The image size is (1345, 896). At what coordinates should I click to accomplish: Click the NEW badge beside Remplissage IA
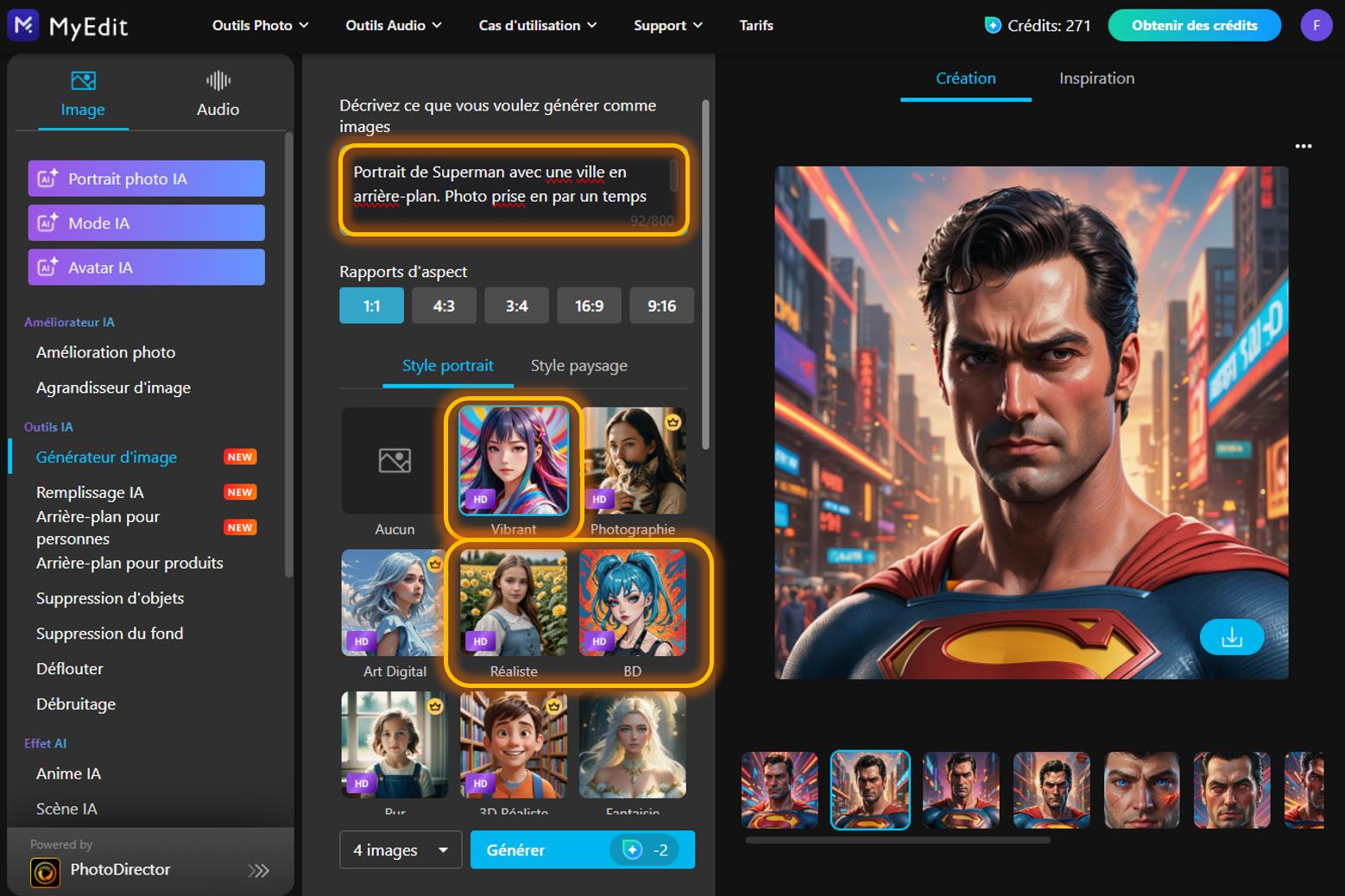240,492
